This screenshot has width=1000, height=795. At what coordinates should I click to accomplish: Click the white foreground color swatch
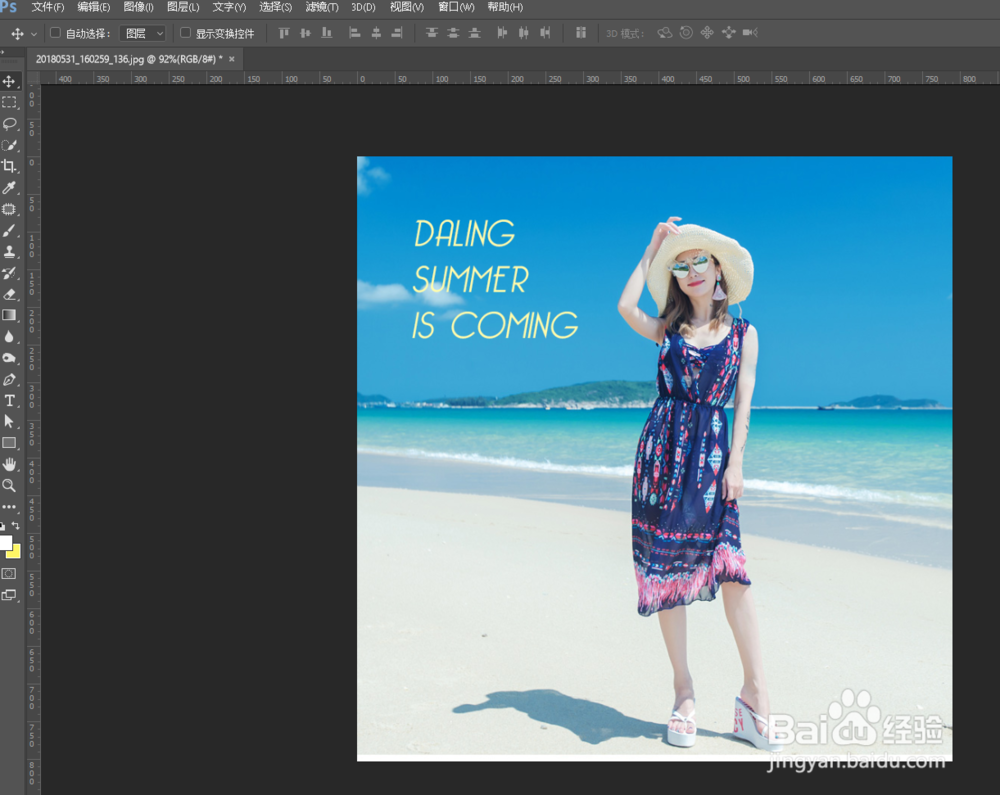click(5, 542)
